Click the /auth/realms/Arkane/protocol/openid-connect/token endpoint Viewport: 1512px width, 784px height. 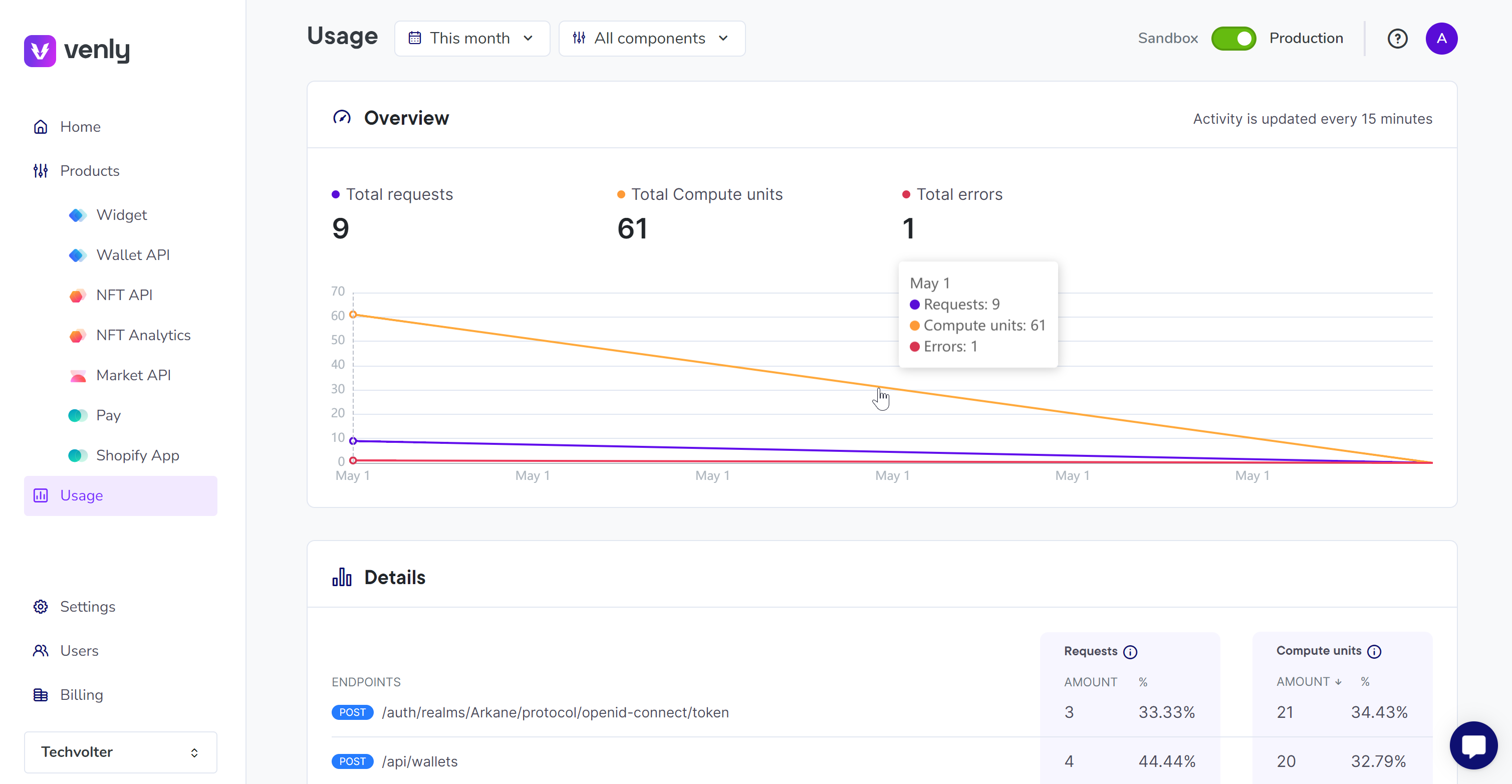[x=555, y=712]
